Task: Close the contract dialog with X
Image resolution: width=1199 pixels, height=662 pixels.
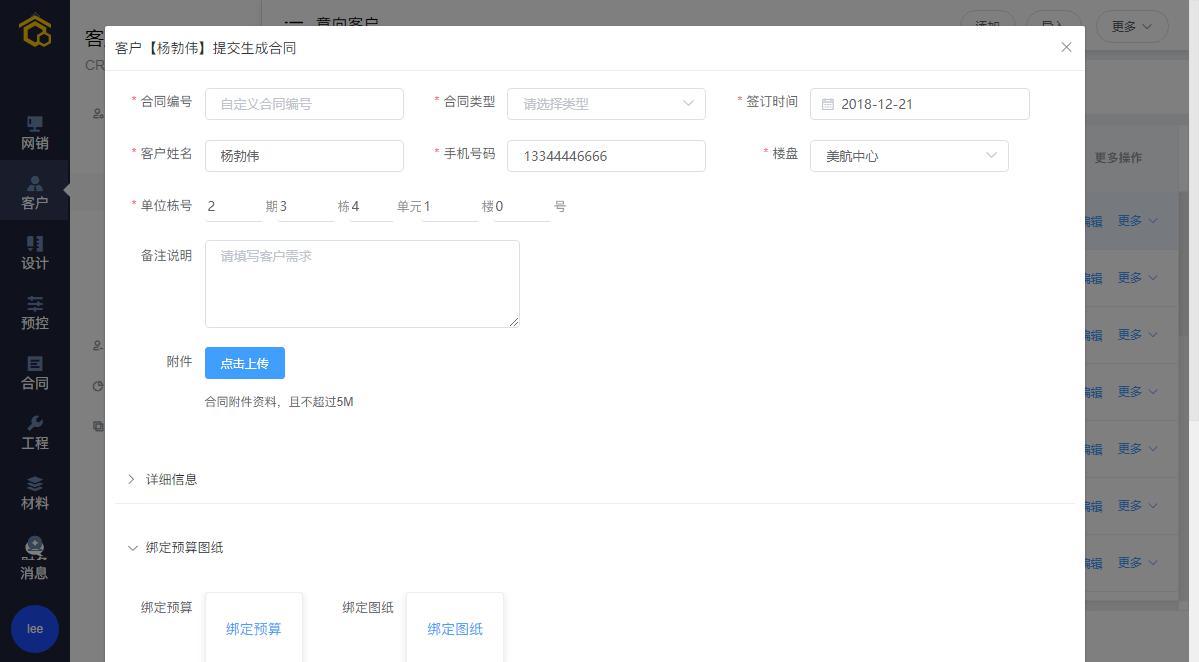Action: pyautogui.click(x=1066, y=47)
